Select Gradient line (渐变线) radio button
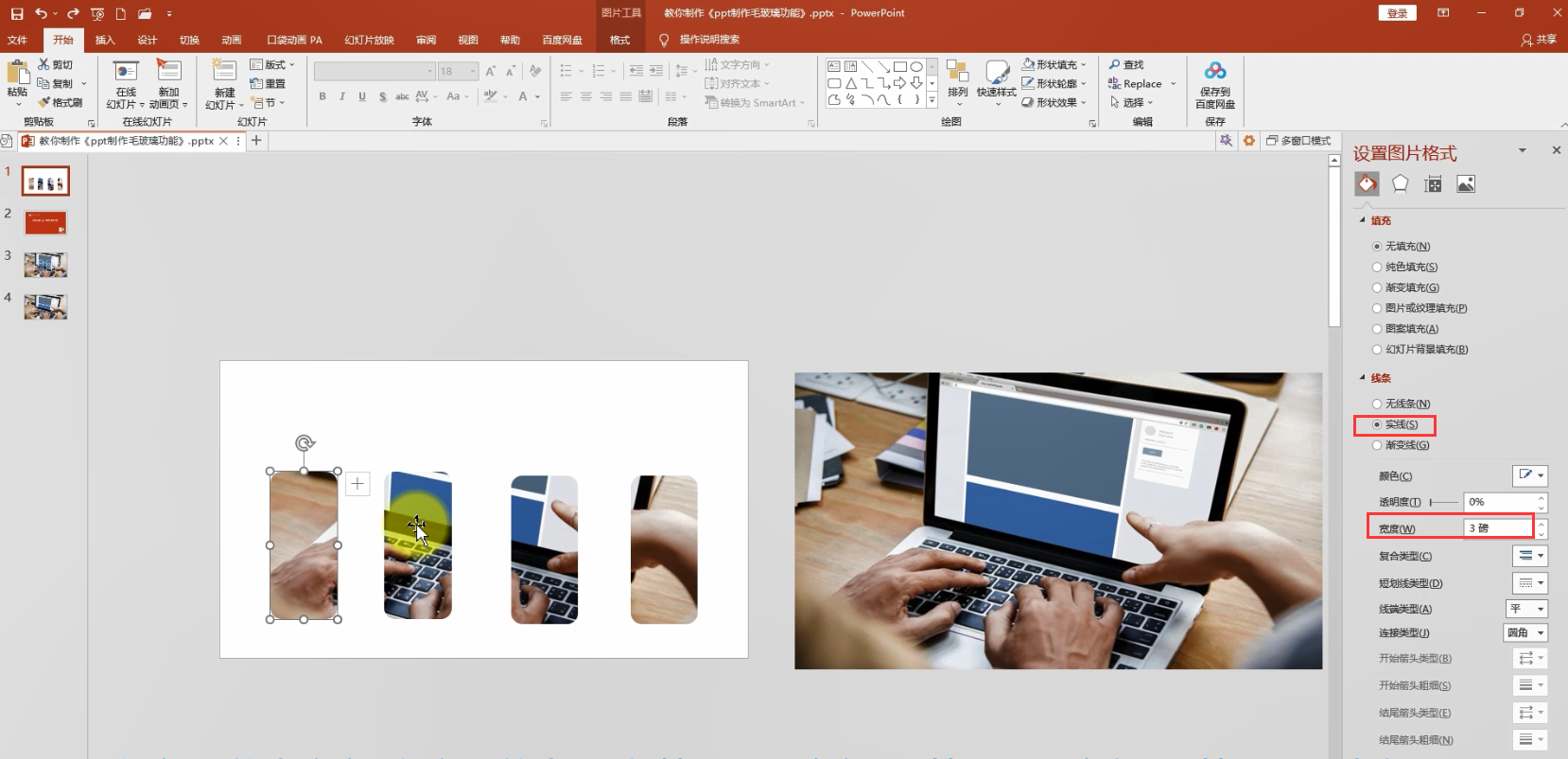The width and height of the screenshot is (1568, 759). (x=1377, y=445)
